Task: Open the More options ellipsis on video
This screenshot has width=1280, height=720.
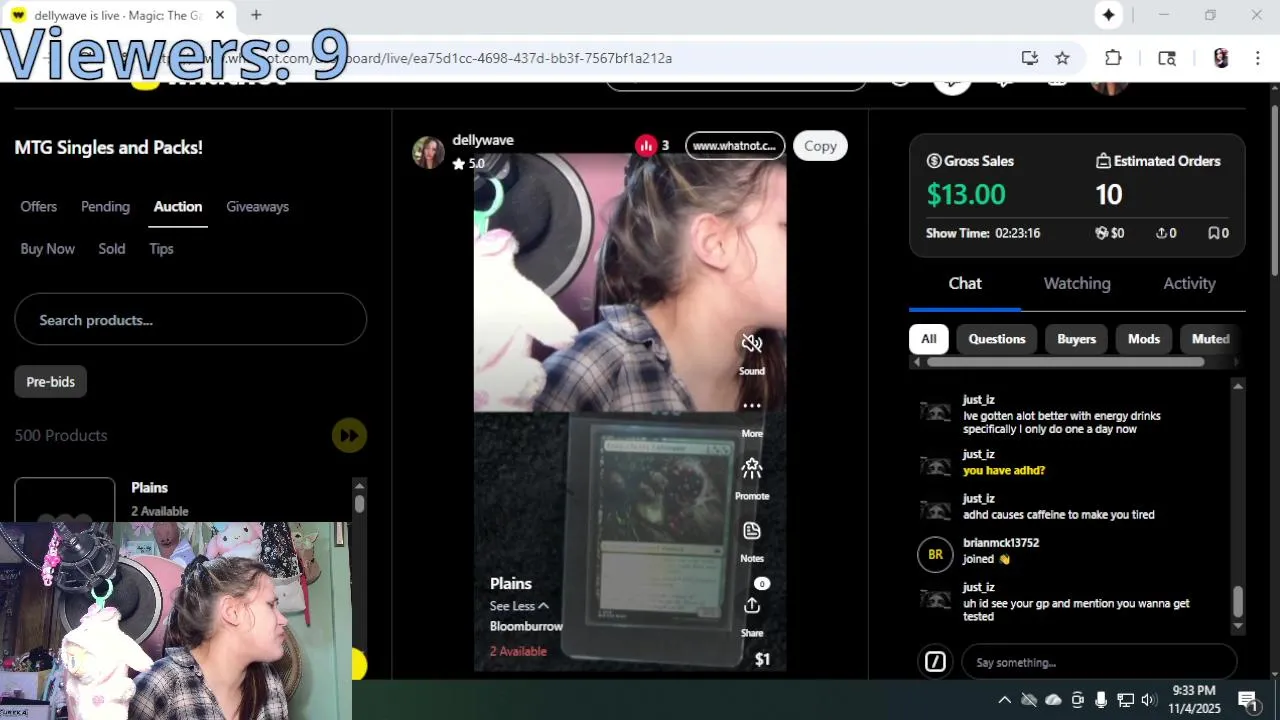Action: pyautogui.click(x=752, y=406)
